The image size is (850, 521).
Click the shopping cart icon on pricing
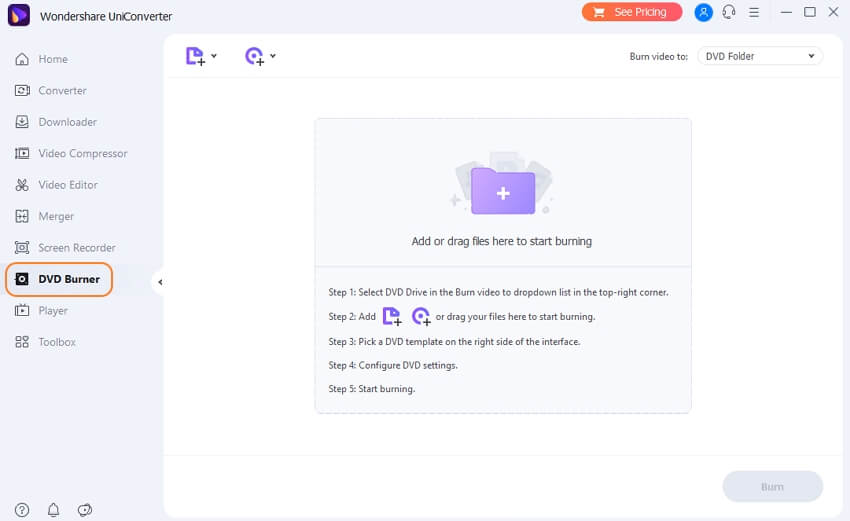click(598, 12)
